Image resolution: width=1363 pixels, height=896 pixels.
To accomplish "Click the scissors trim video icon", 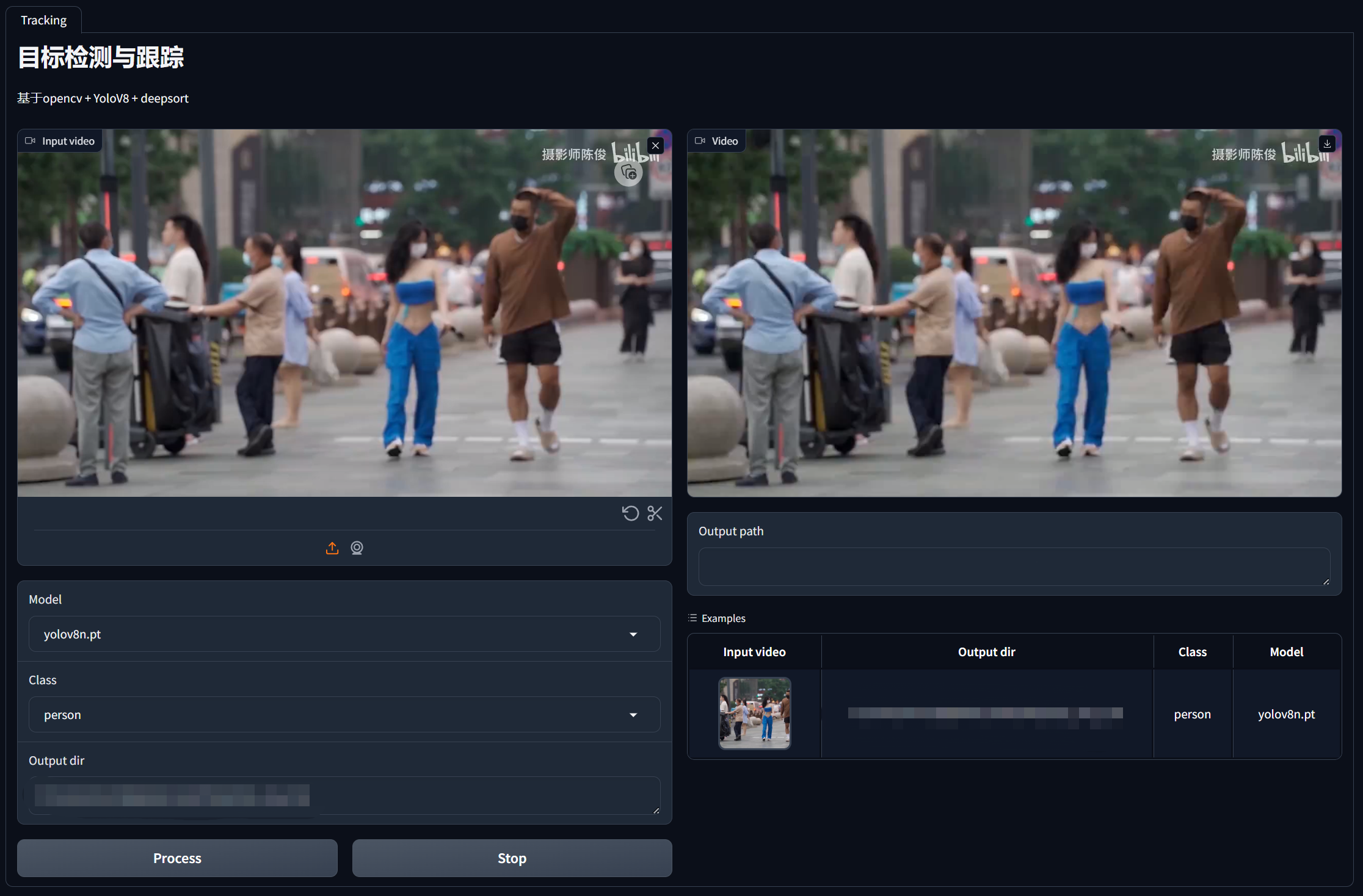I will point(655,513).
